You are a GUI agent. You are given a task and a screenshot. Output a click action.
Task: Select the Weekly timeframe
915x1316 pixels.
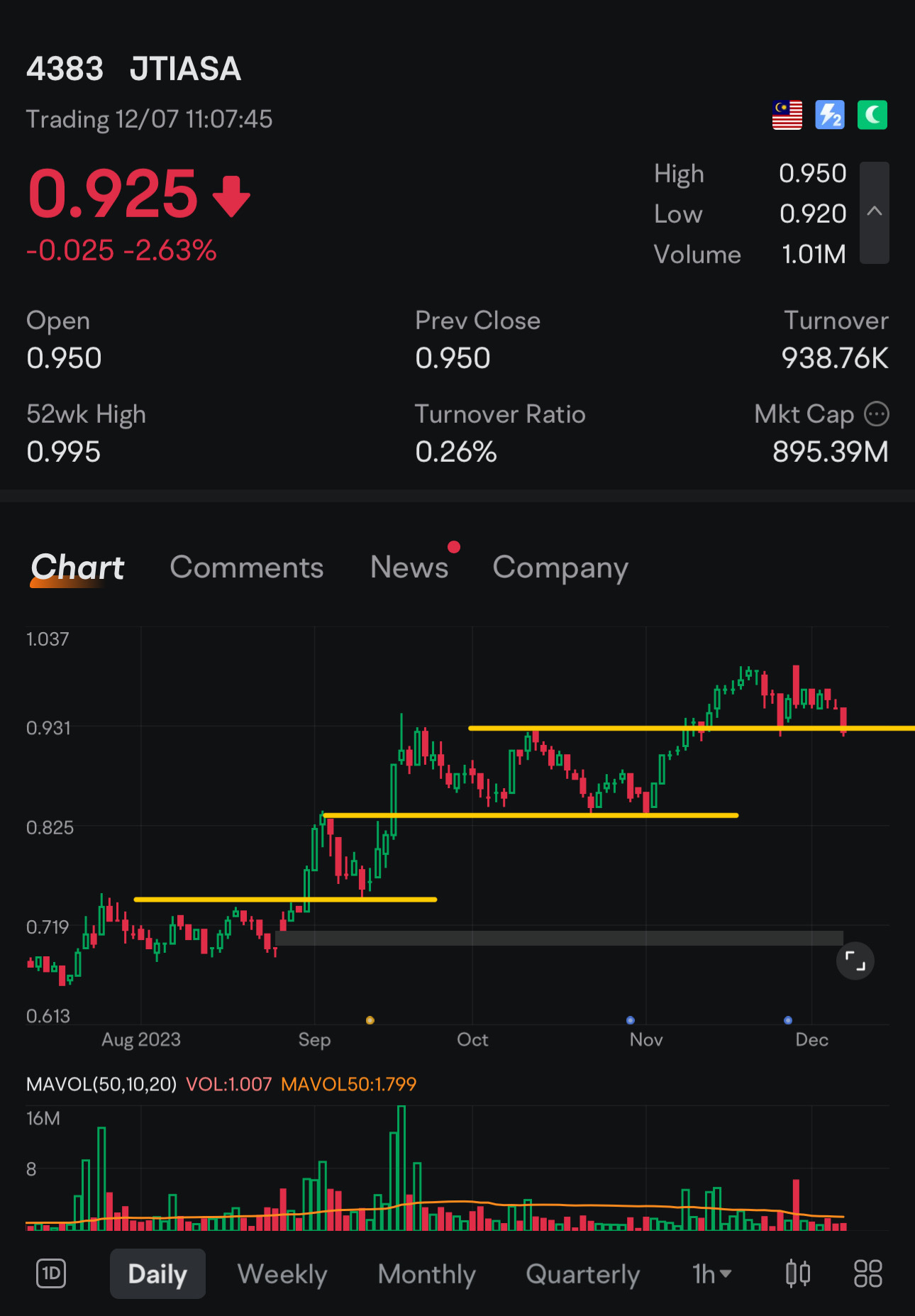[282, 1275]
